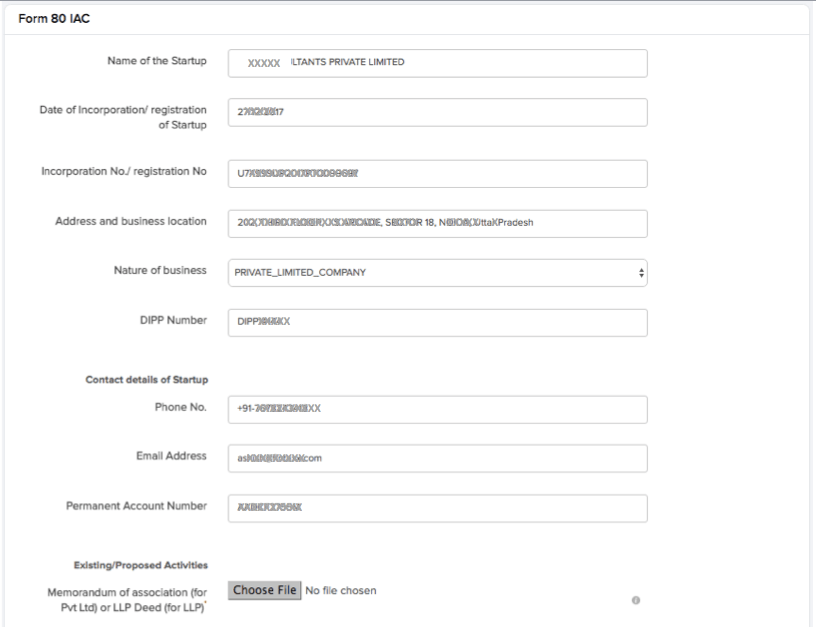Click the Choose File button

point(264,590)
